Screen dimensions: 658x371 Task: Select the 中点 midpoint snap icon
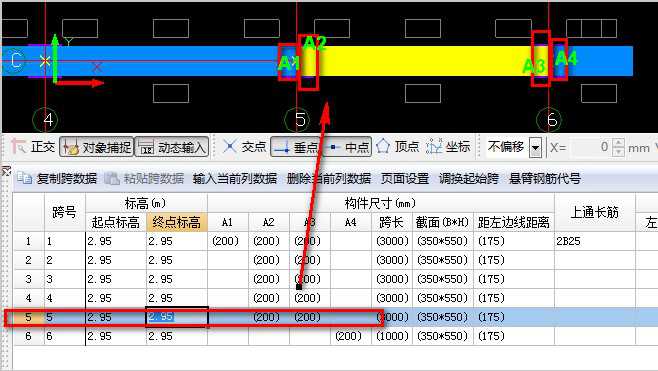(333, 147)
